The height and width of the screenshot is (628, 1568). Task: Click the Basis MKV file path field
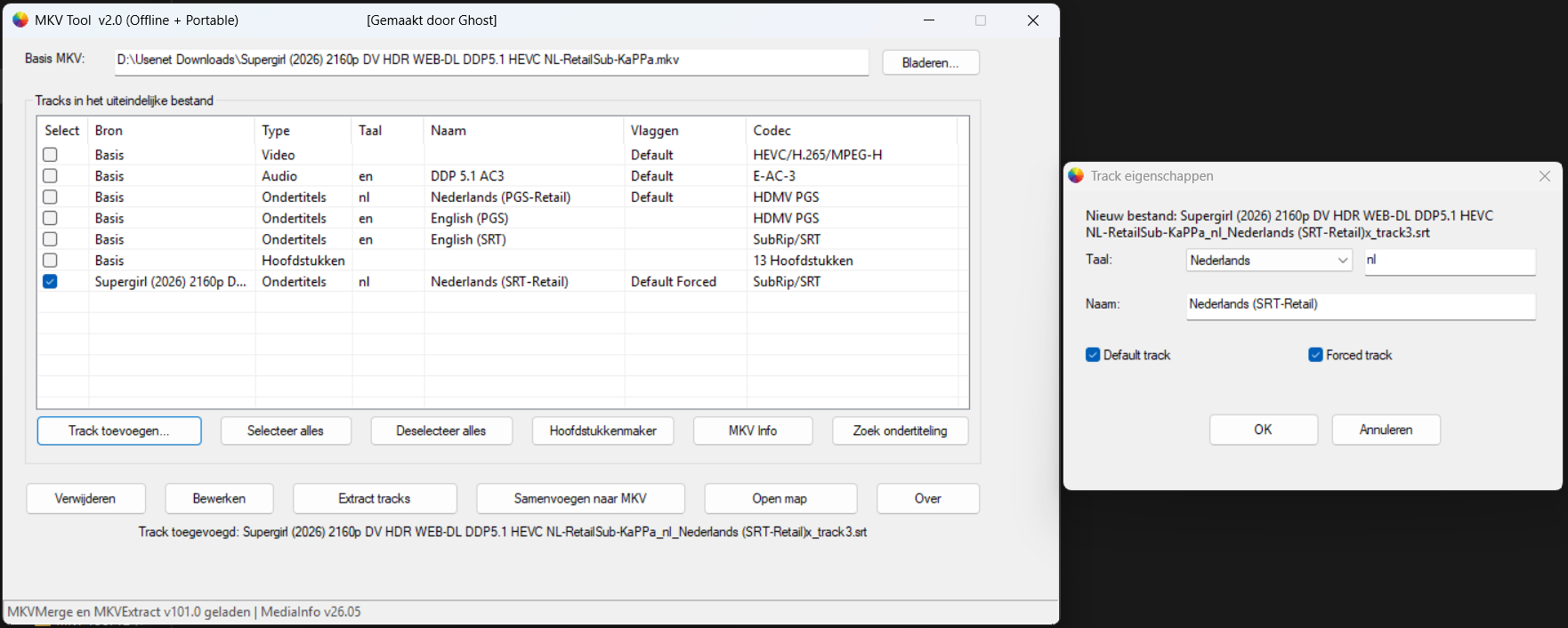tap(491, 61)
